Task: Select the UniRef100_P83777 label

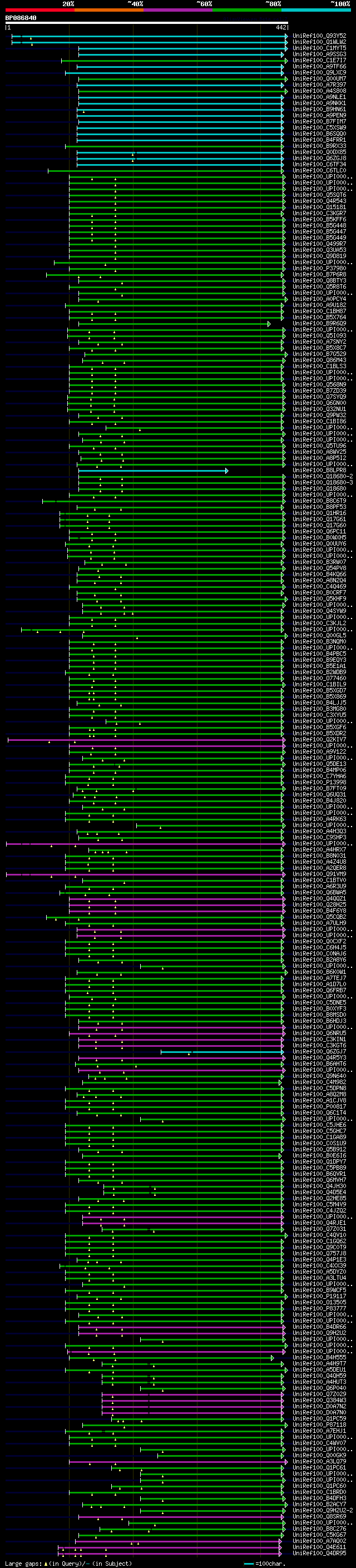Action: (x=319, y=1308)
